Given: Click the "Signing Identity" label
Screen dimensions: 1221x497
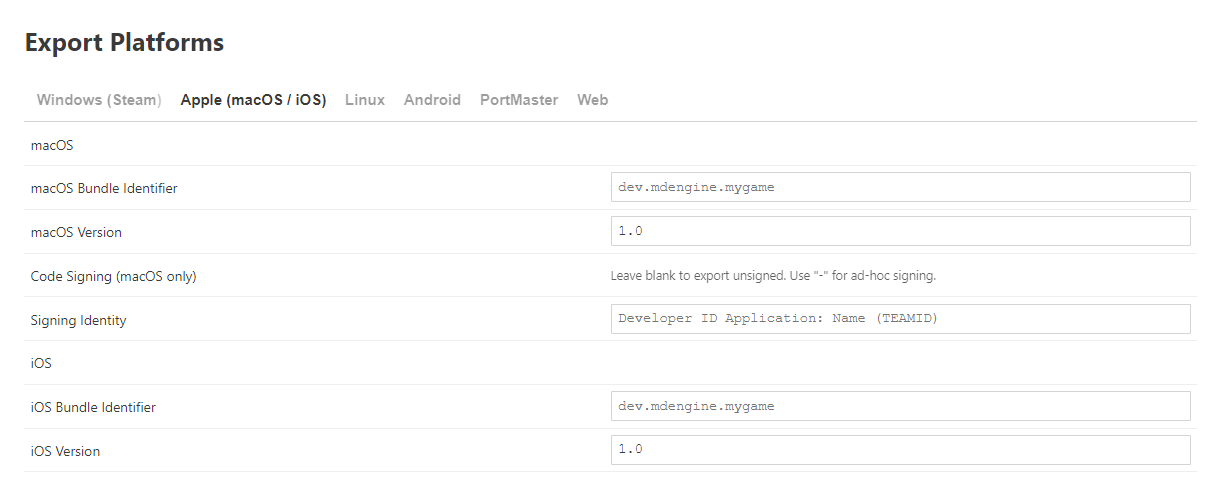Looking at the screenshot, I should click(78, 320).
